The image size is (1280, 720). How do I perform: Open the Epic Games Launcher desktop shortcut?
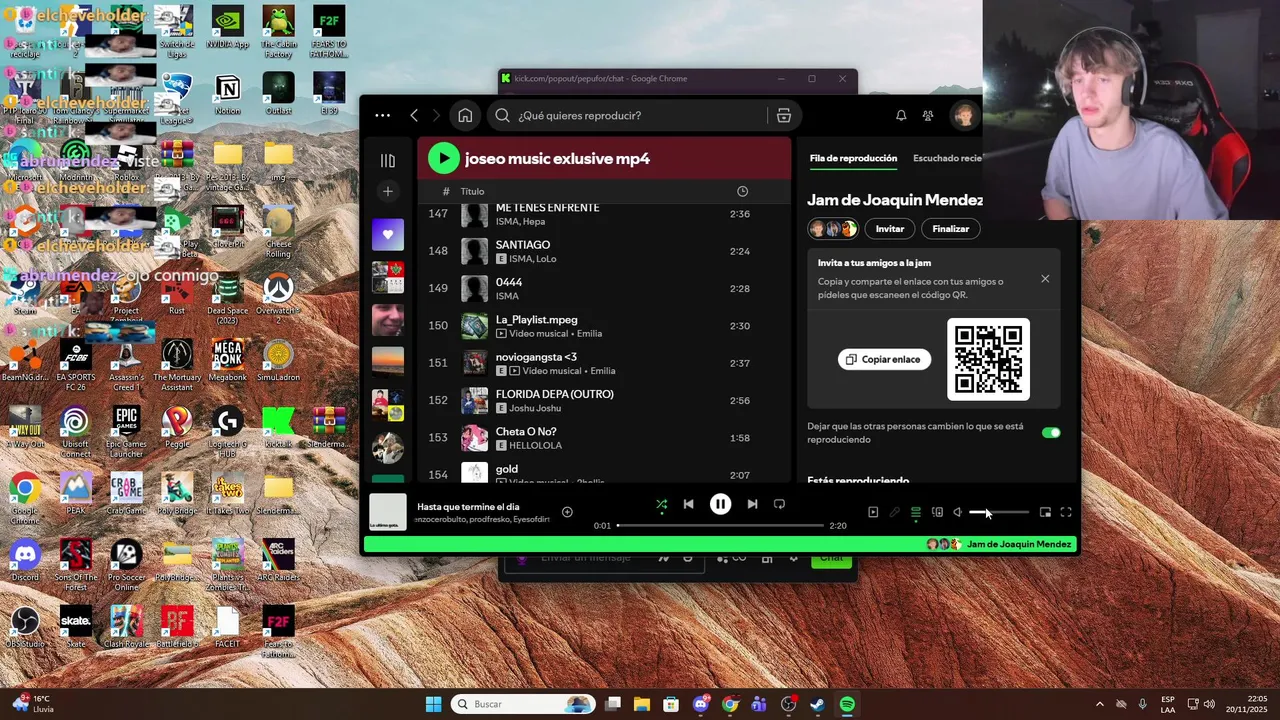click(x=126, y=432)
